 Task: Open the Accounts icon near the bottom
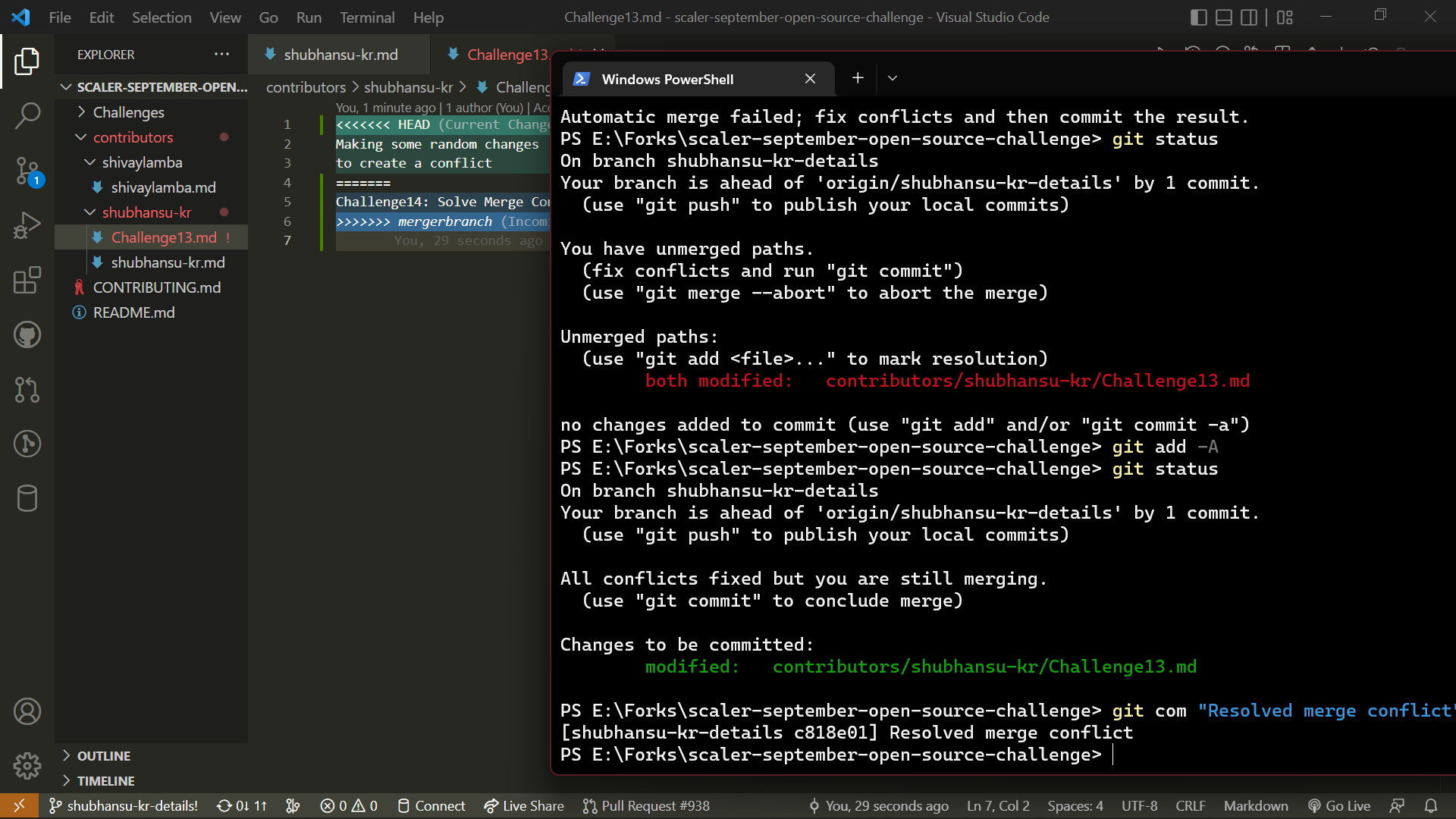point(28,711)
